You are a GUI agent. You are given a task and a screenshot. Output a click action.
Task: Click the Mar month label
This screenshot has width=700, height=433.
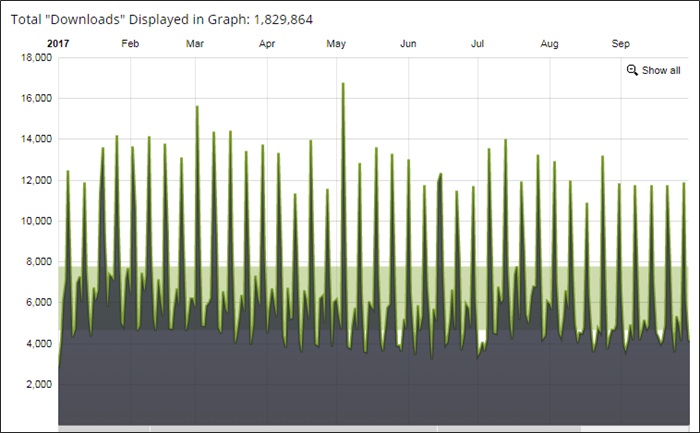(x=195, y=43)
